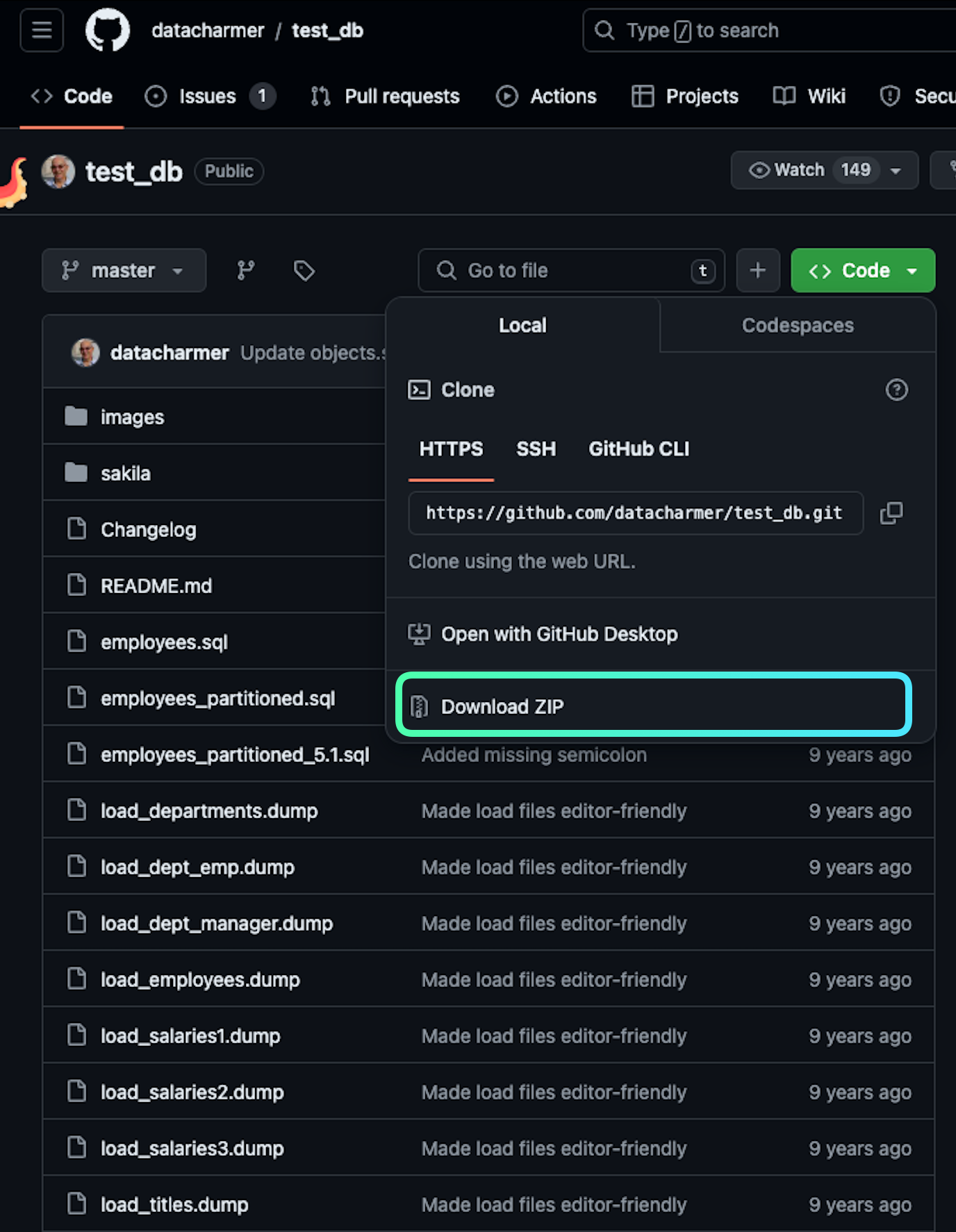This screenshot has width=956, height=1232.
Task: Click Download ZIP
Action: (654, 706)
